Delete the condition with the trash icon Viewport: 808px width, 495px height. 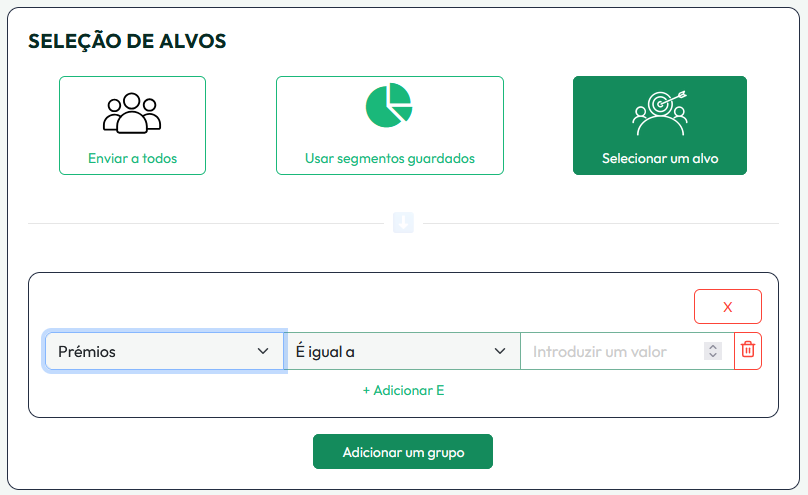[x=747, y=351]
